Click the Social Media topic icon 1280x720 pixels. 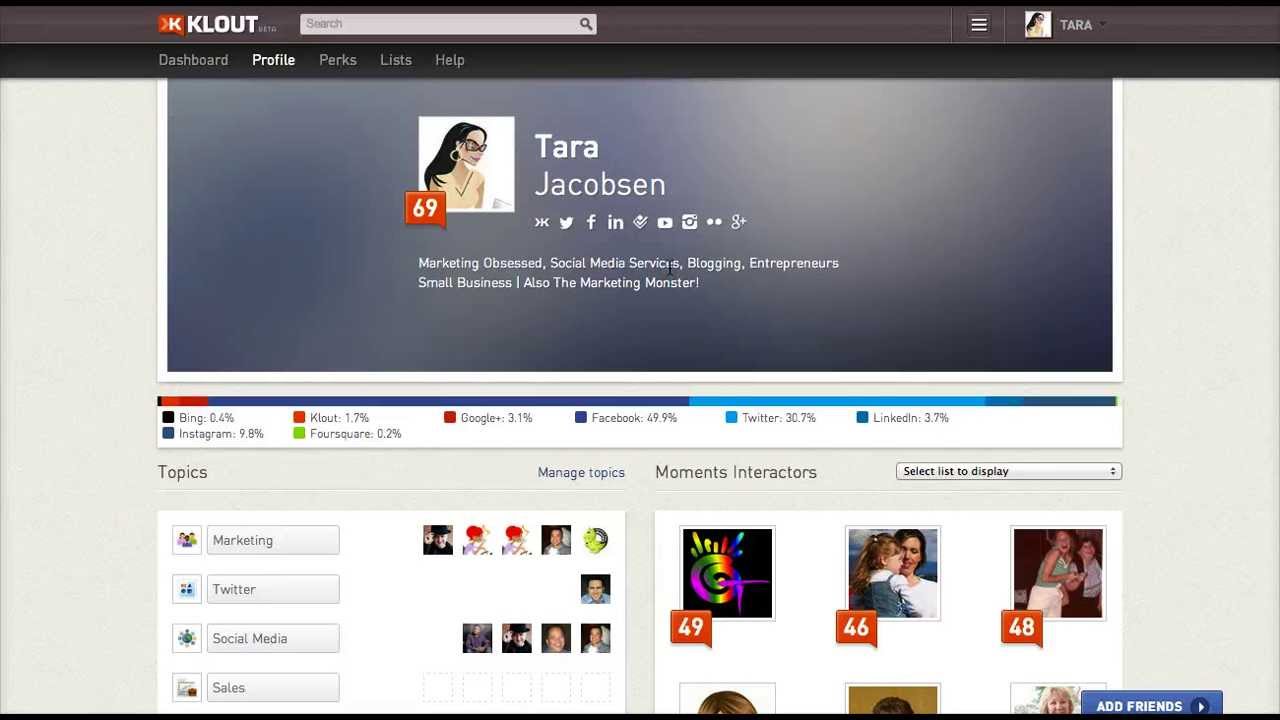coord(187,638)
